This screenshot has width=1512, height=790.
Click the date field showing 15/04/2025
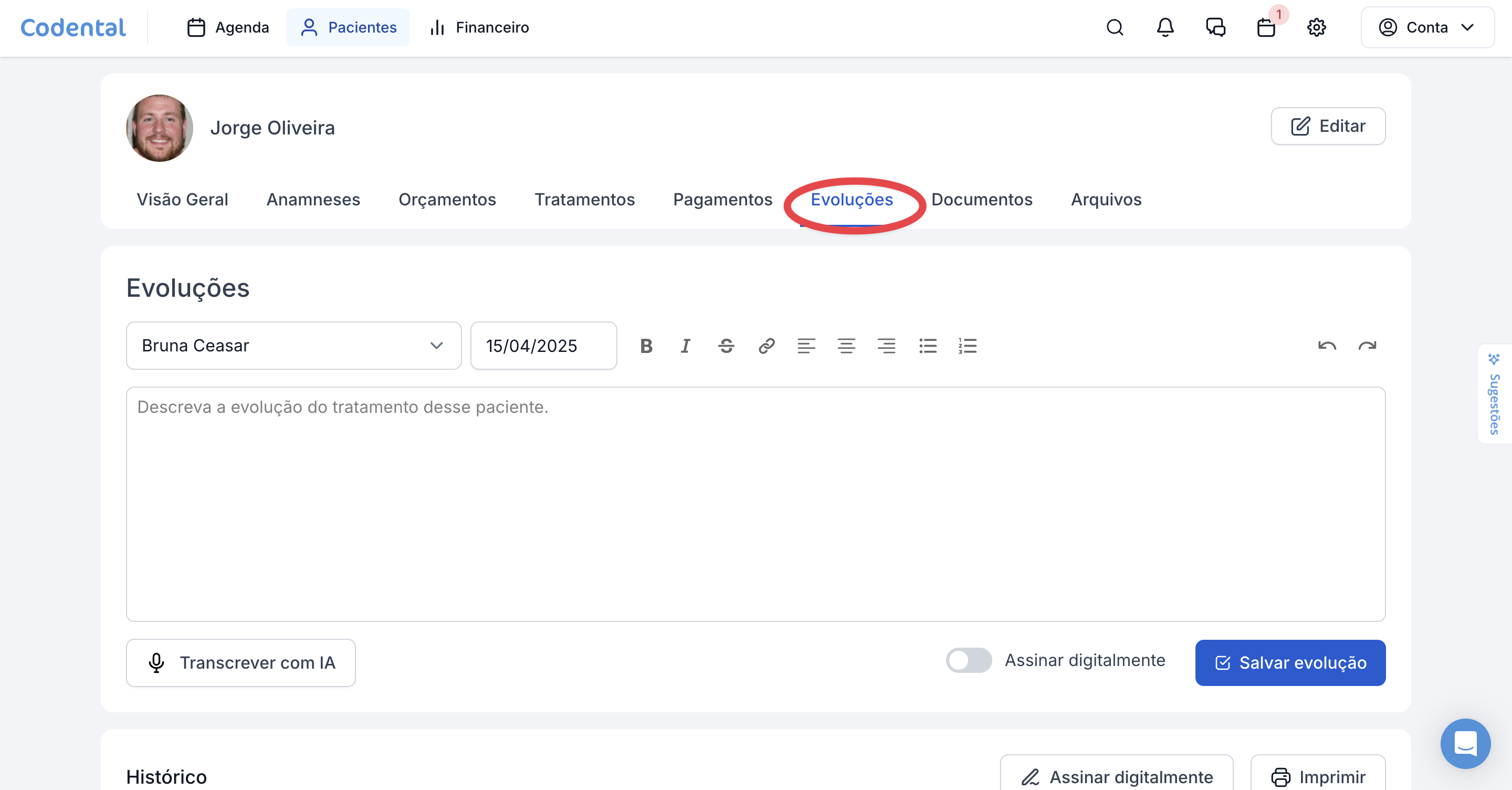(543, 346)
